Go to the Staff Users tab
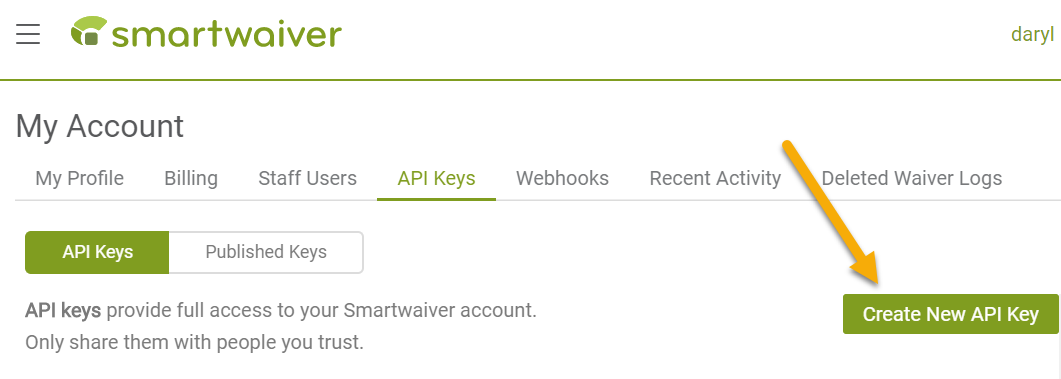This screenshot has width=1061, height=379. pyautogui.click(x=307, y=179)
